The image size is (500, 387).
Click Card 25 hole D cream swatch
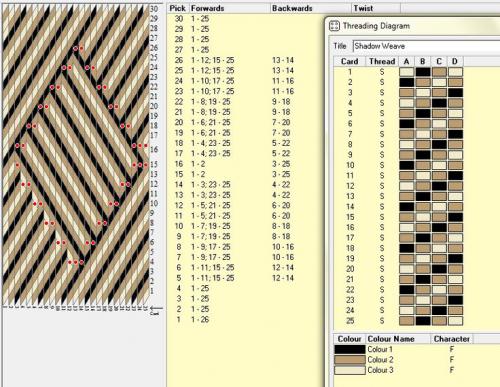[455, 321]
